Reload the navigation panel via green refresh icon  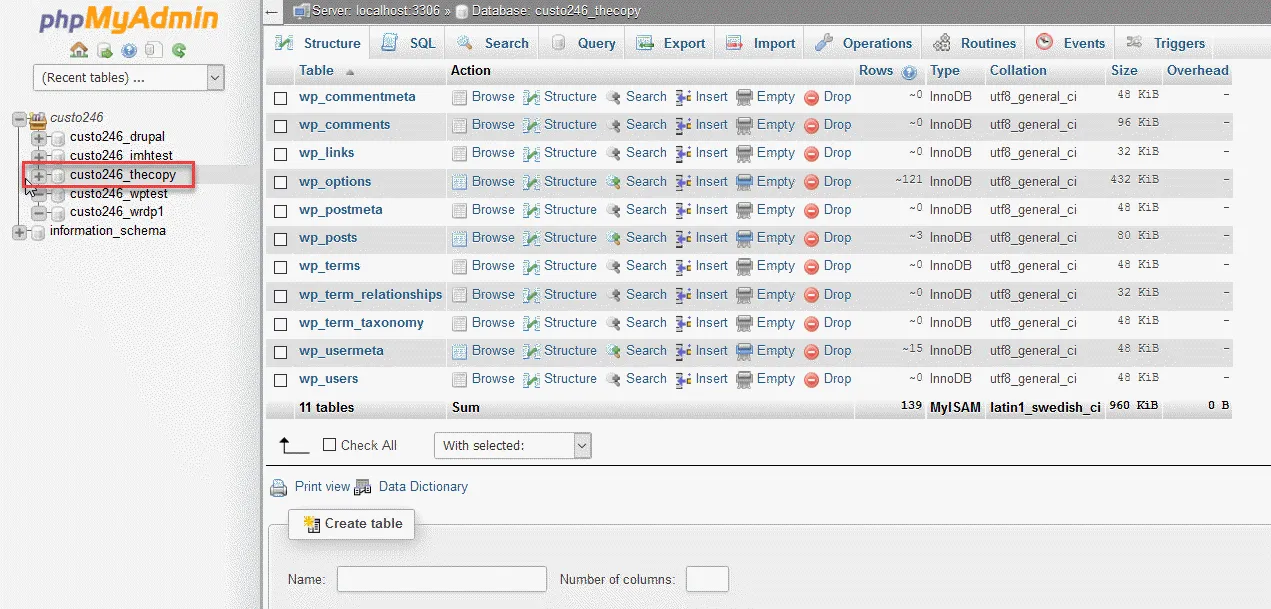(x=179, y=50)
